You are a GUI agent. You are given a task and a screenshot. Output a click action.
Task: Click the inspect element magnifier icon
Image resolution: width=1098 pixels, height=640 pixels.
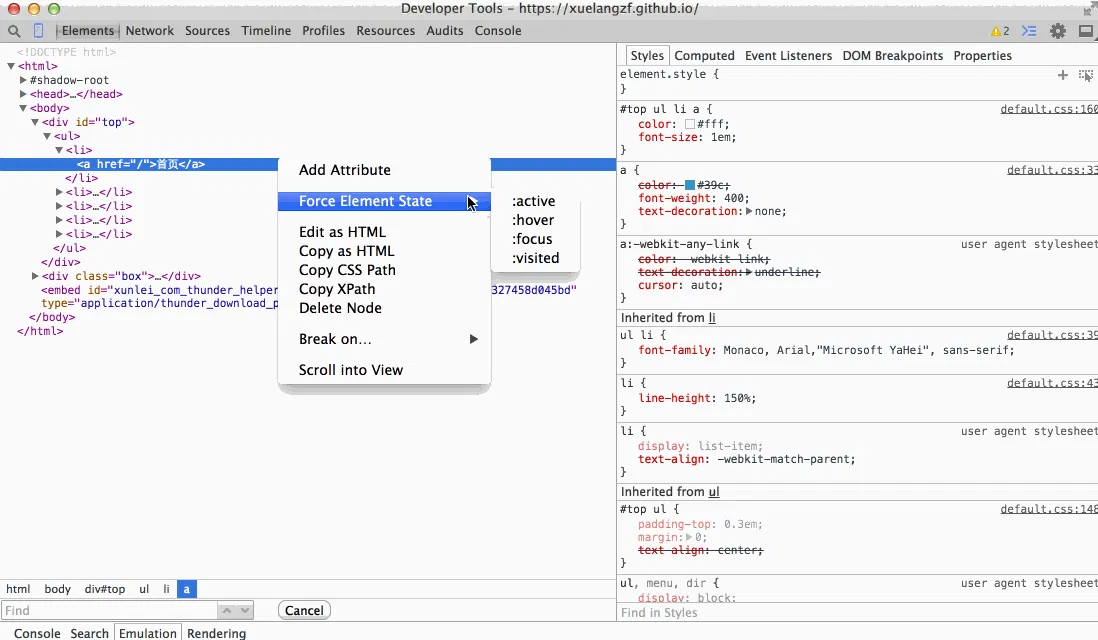14,31
